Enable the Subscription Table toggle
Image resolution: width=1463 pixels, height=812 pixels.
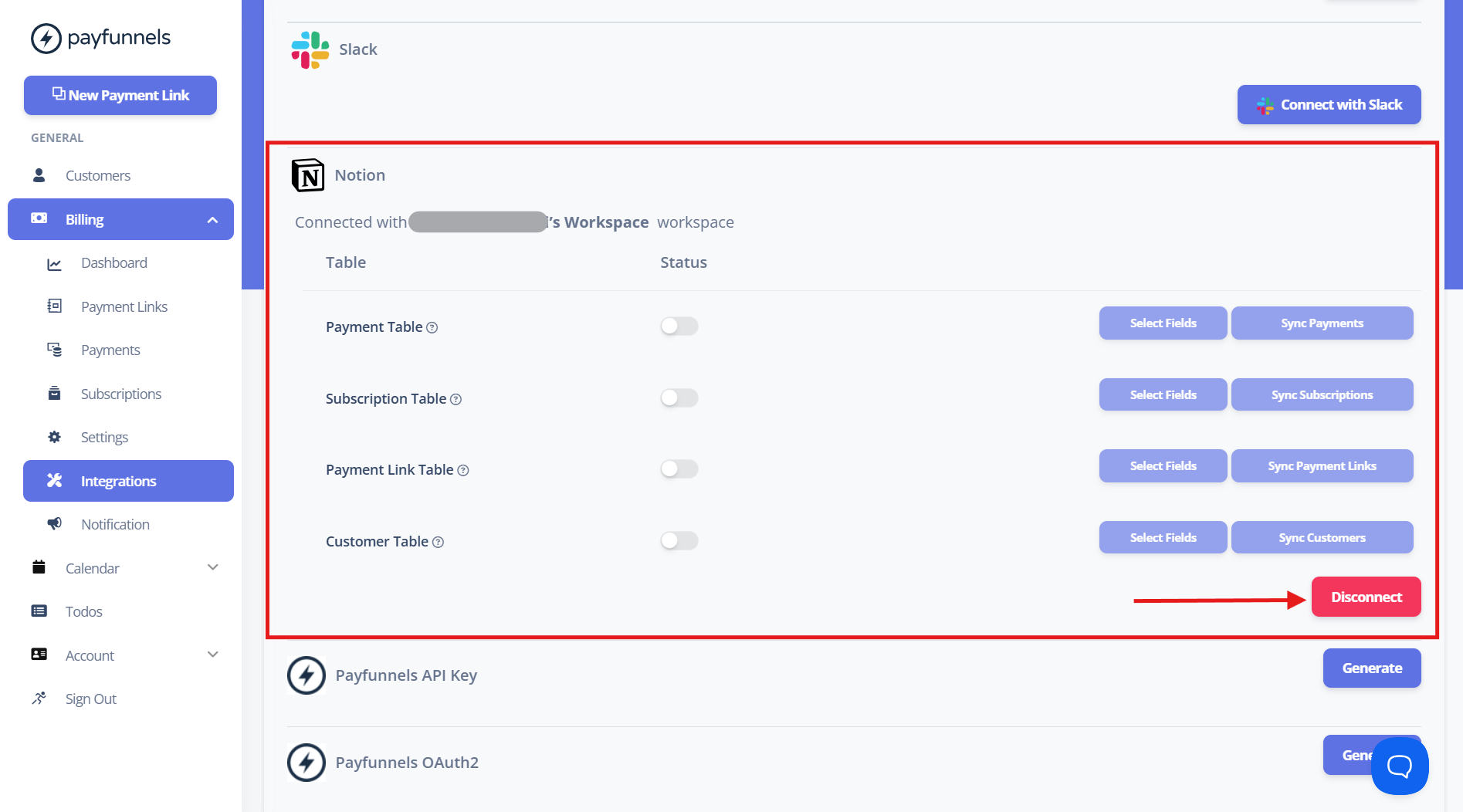pyautogui.click(x=679, y=398)
